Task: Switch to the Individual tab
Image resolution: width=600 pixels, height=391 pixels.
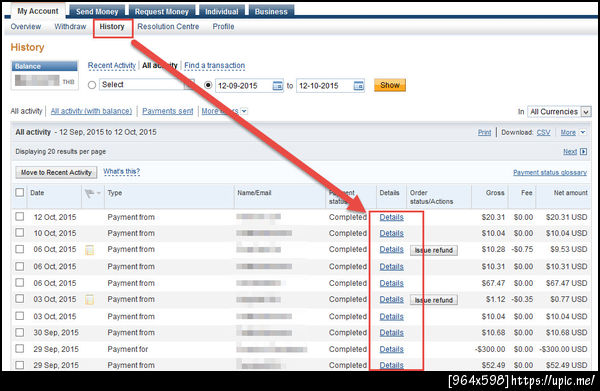Action: click(x=222, y=11)
